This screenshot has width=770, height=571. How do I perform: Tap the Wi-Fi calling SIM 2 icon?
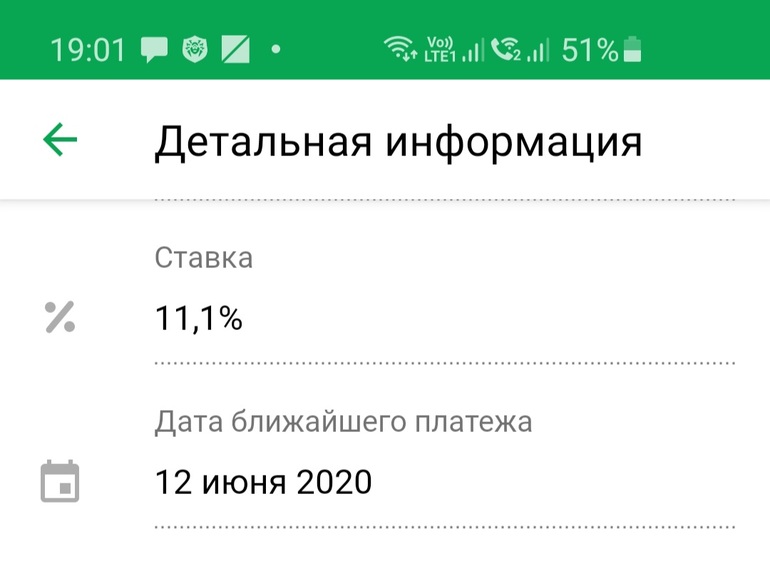506,49
